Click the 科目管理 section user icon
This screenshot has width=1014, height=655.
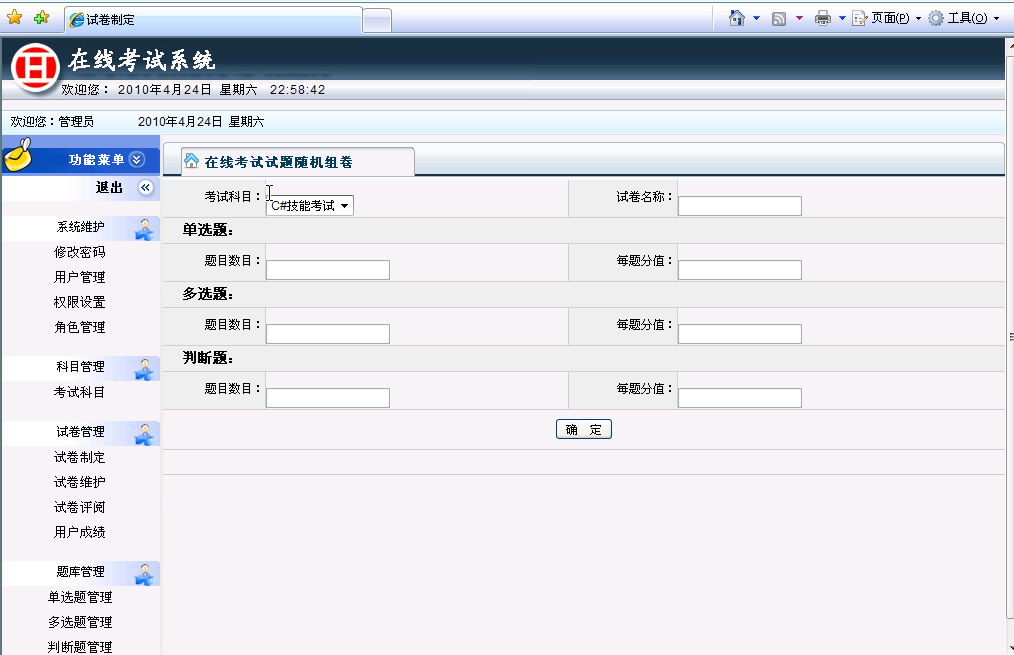click(144, 369)
